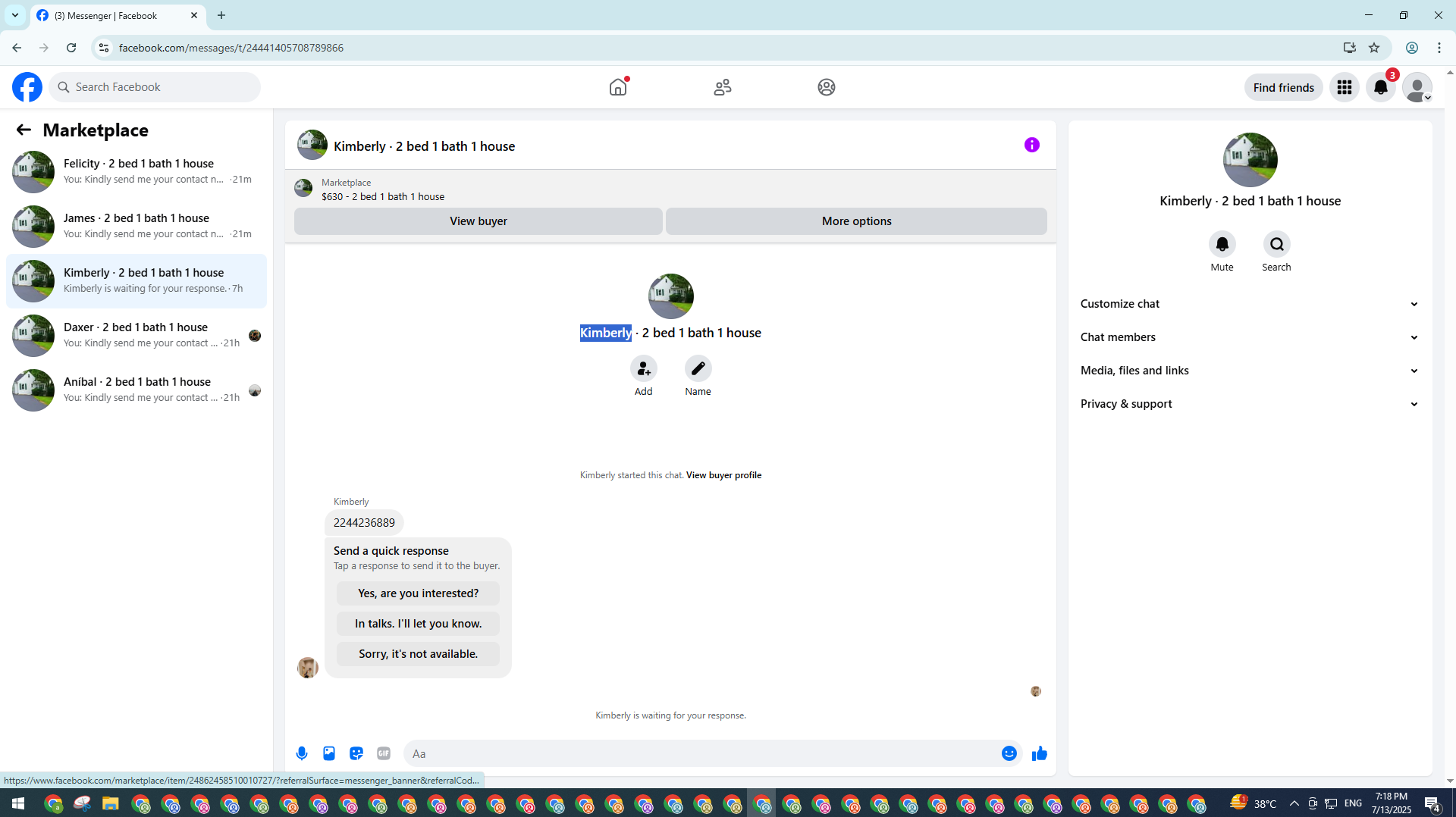View site information icon in address bar
Image resolution: width=1456 pixels, height=817 pixels.
click(x=104, y=48)
